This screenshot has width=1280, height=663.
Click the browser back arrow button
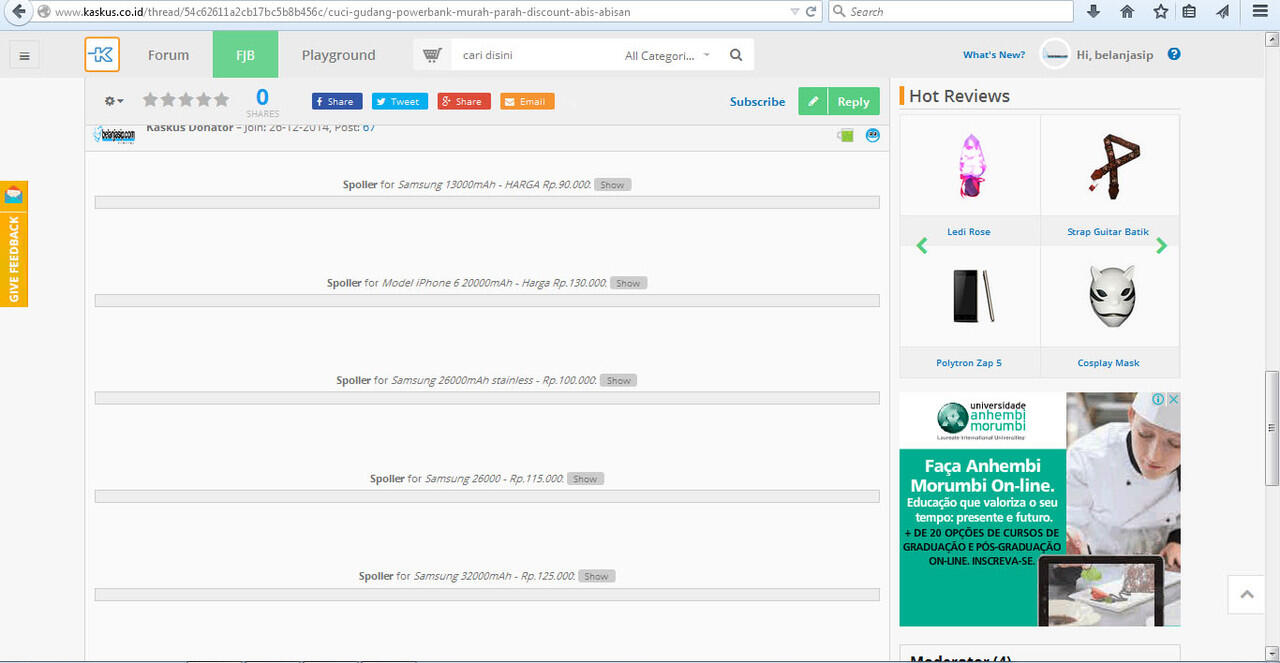pos(16,12)
